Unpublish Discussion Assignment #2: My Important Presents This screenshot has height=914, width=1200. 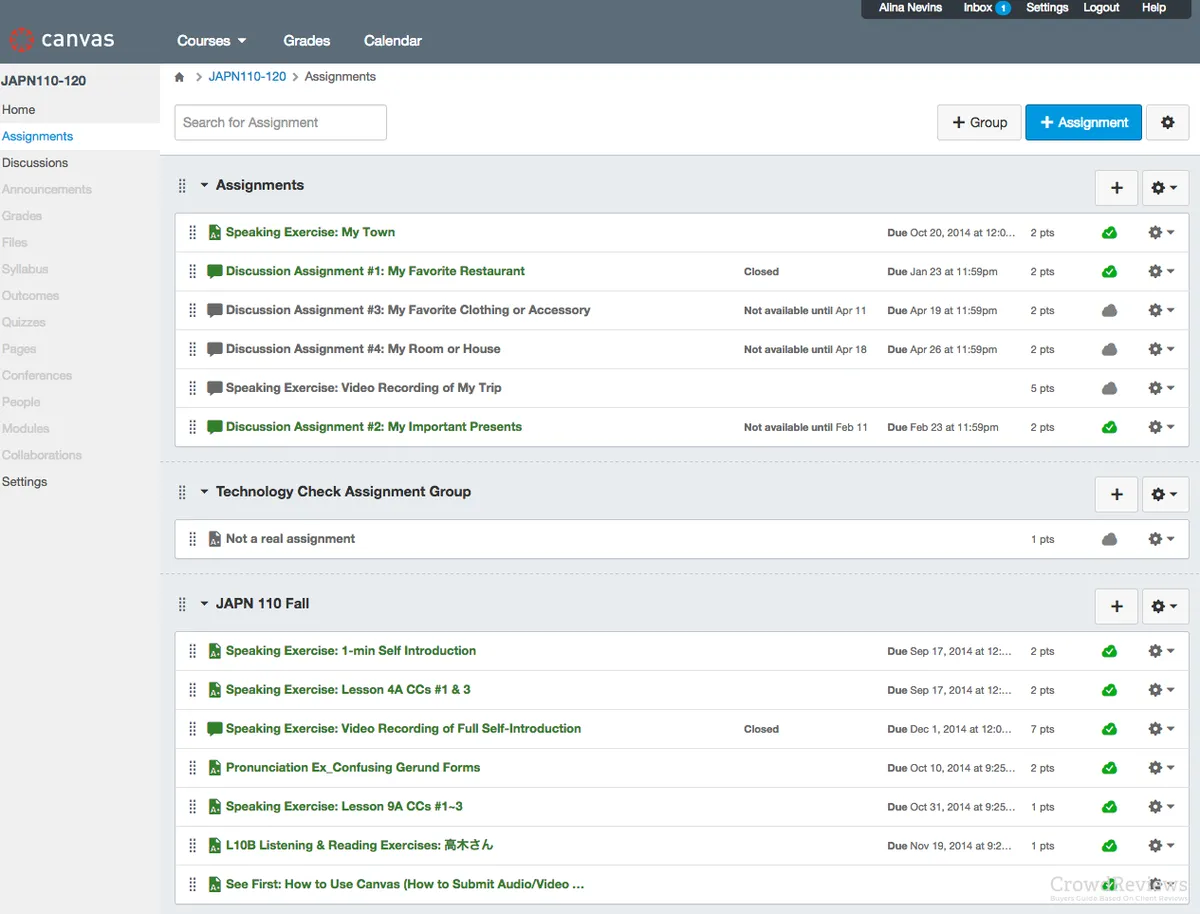(x=1109, y=428)
